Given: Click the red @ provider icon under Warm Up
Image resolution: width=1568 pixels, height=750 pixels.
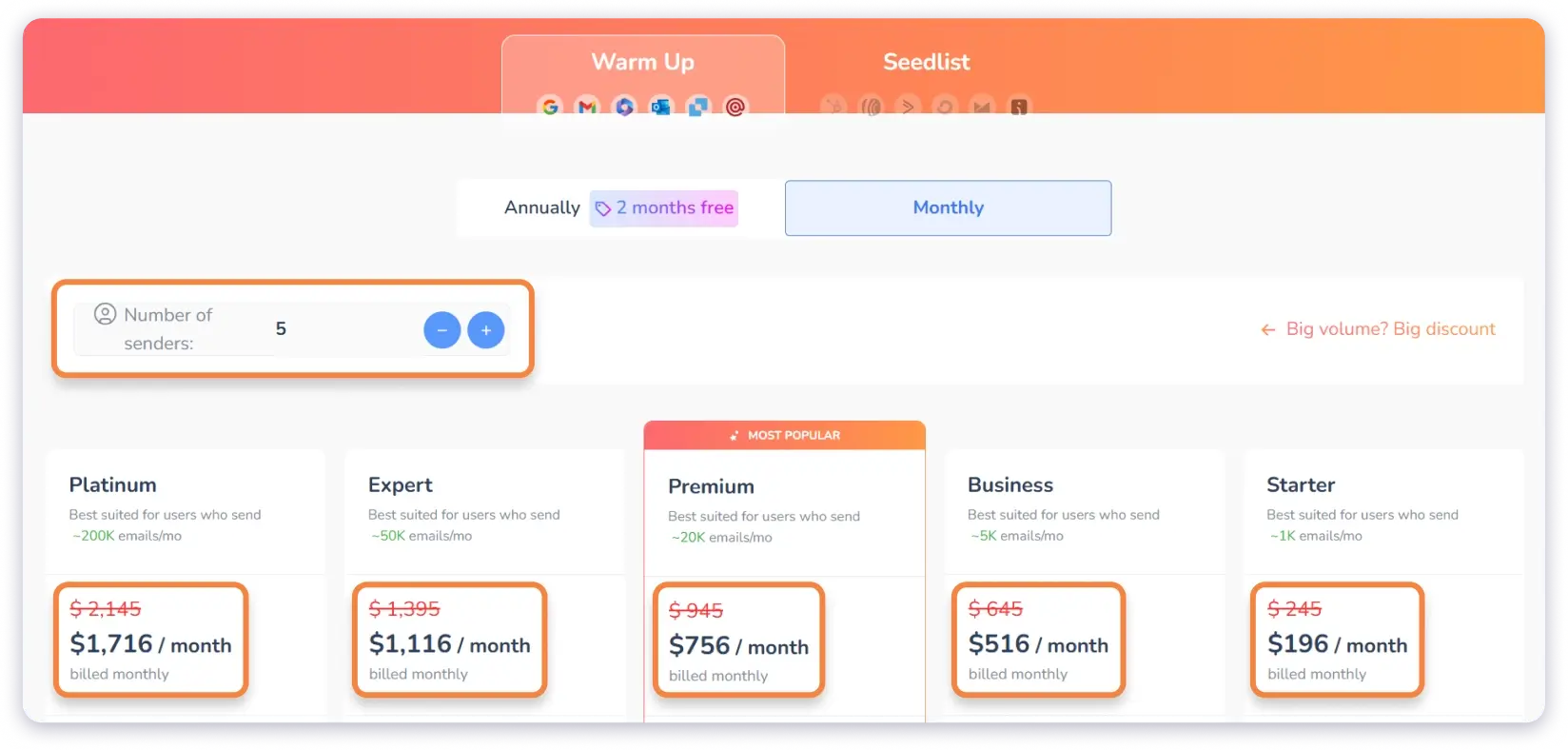Looking at the screenshot, I should 737,107.
